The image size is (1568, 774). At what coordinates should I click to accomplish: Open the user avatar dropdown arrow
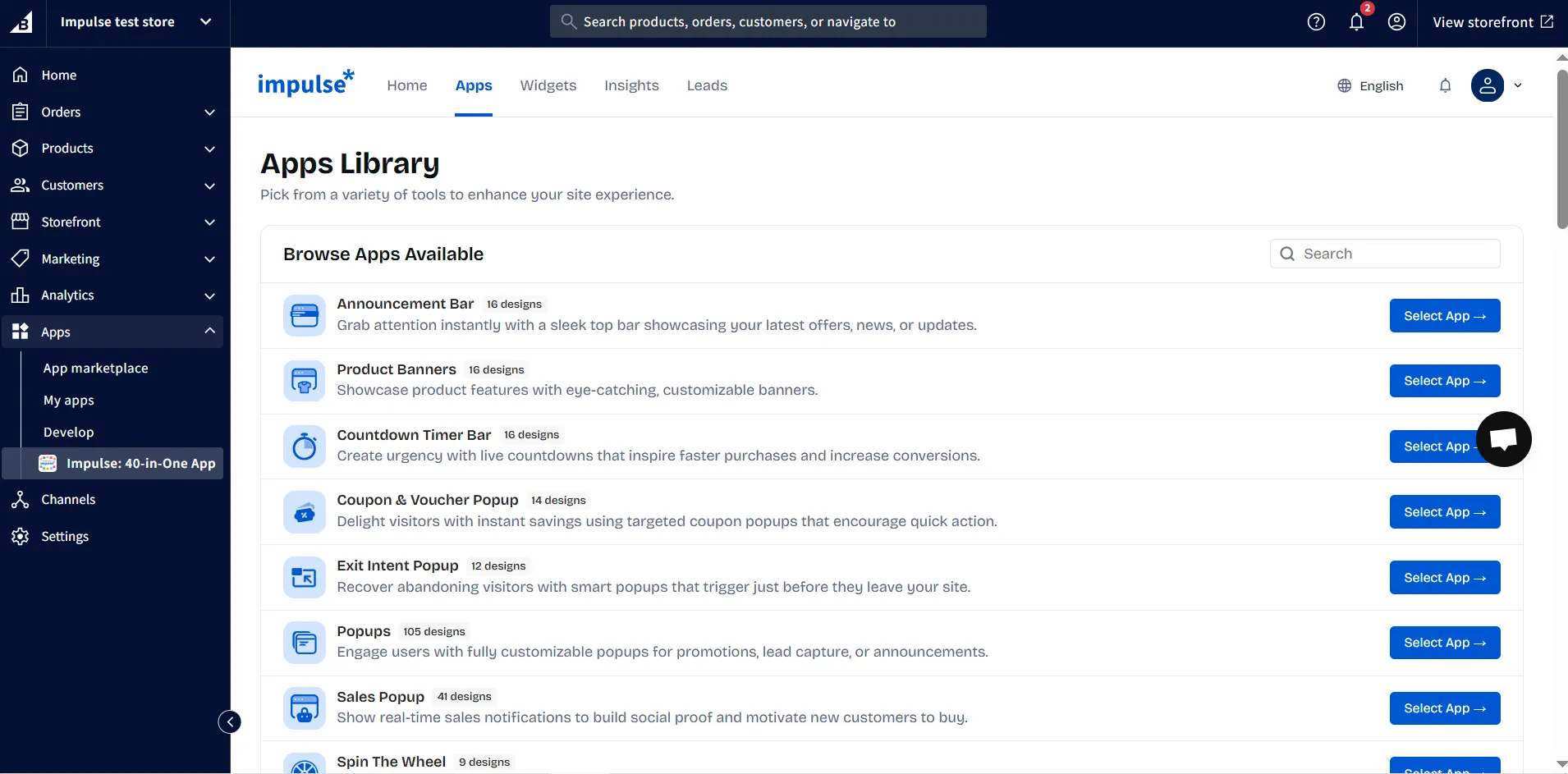tap(1518, 85)
